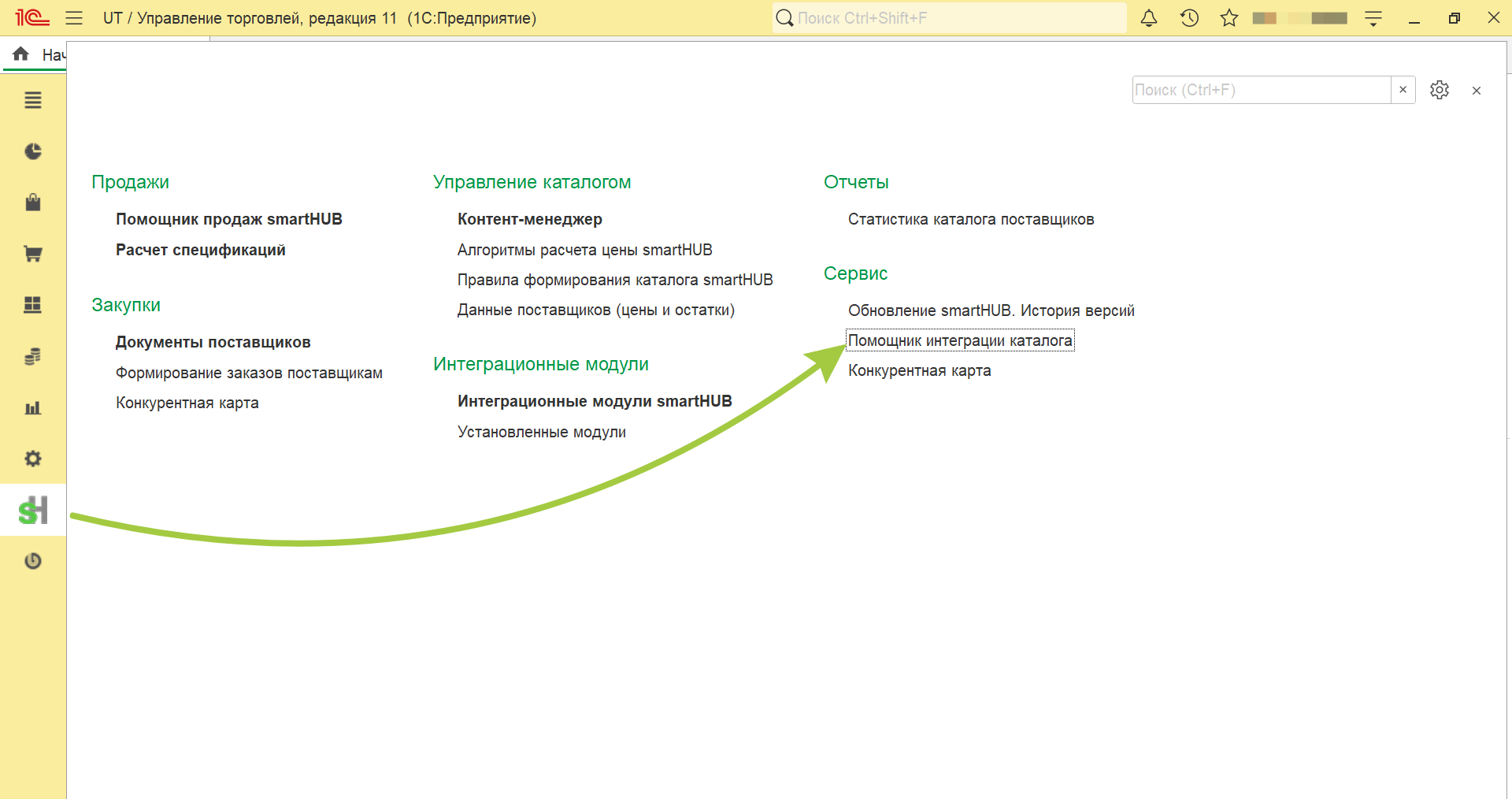This screenshot has height=799, width=1512.
Task: Open Помощник продаж smartHUB
Action: [x=229, y=219]
